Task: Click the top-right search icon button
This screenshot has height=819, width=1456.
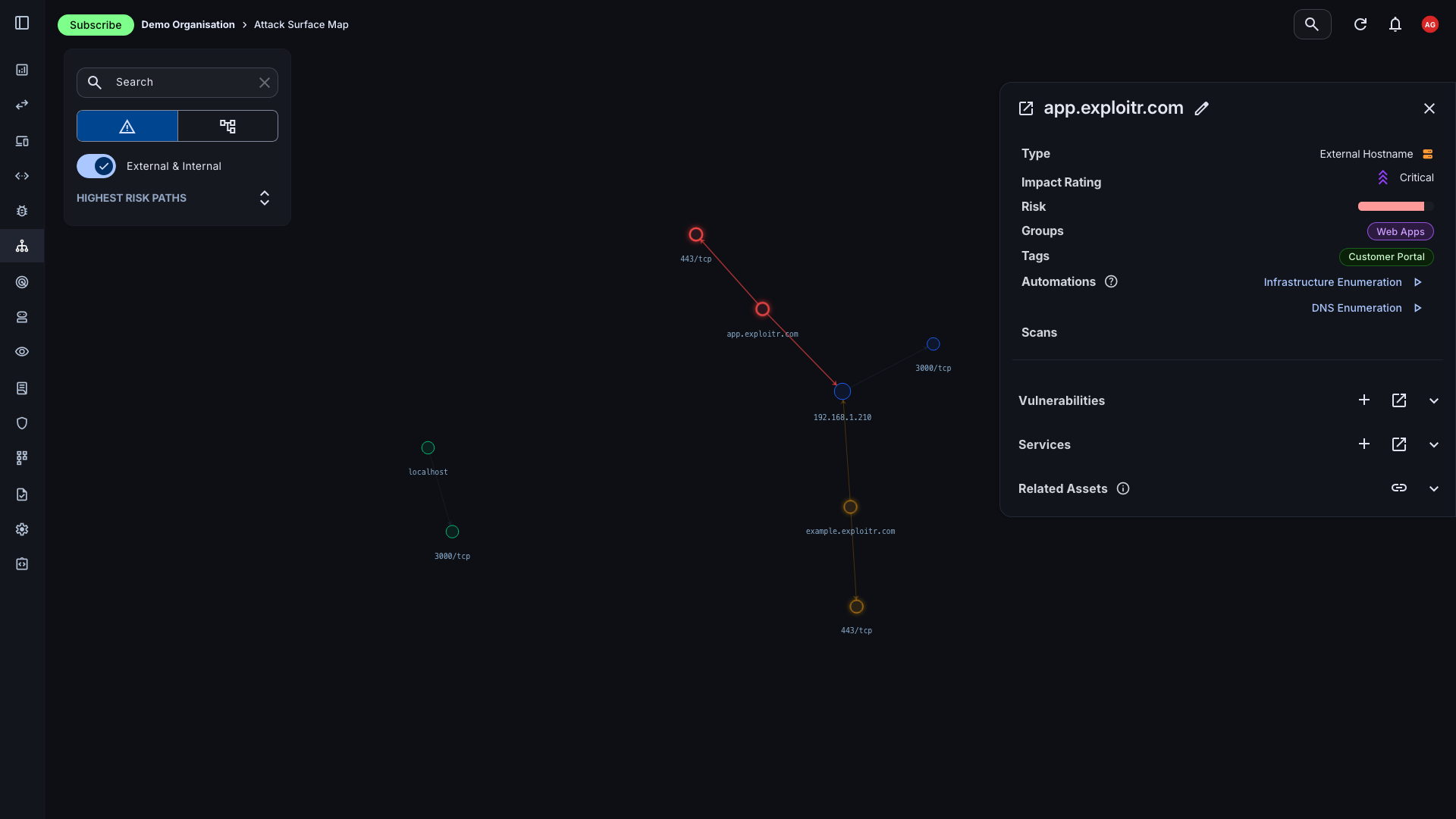Action: (x=1312, y=24)
